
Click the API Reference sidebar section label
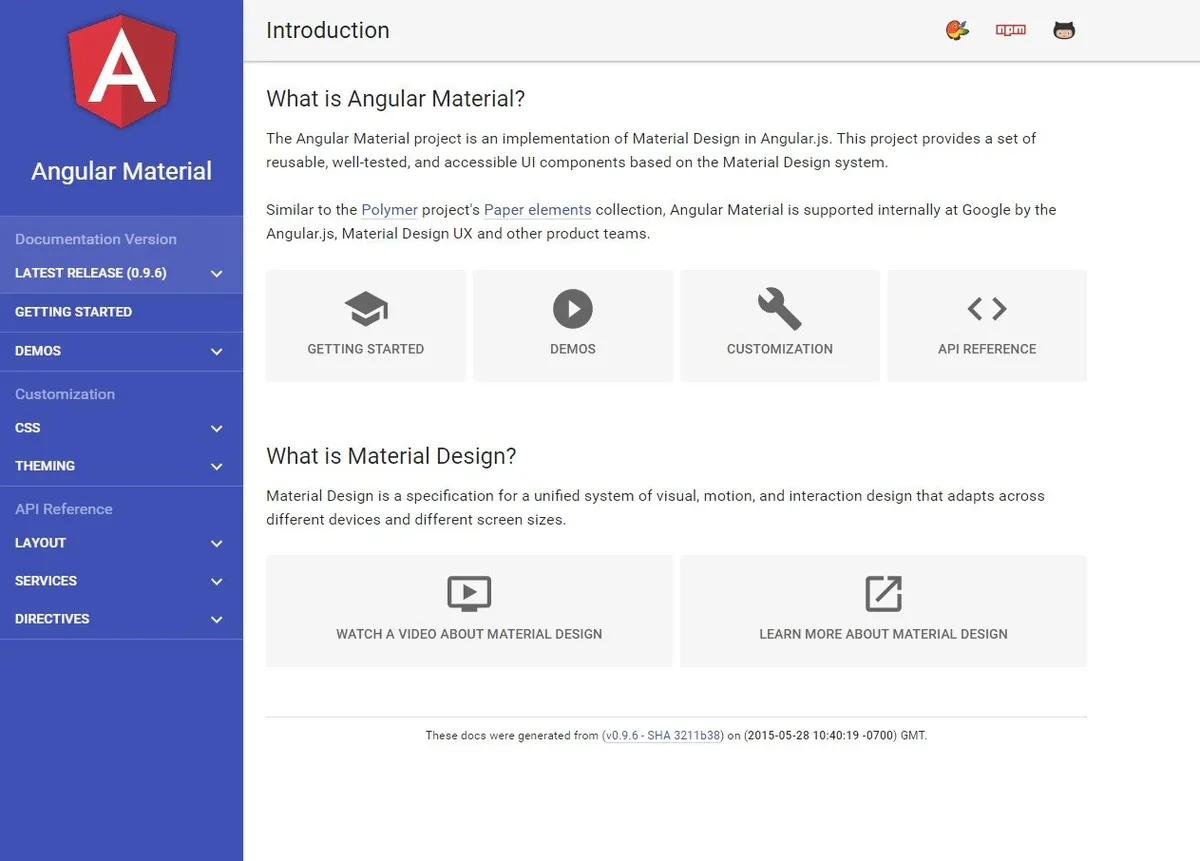tap(64, 509)
